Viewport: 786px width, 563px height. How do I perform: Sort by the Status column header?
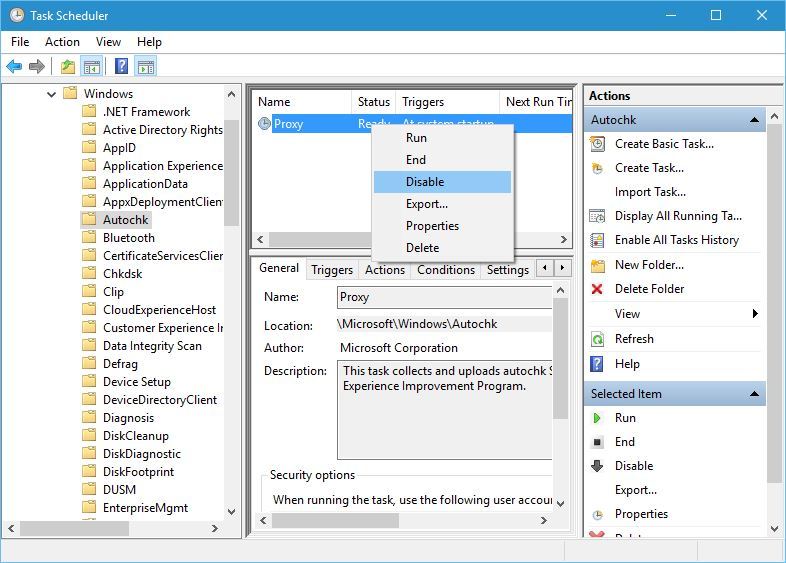(373, 102)
